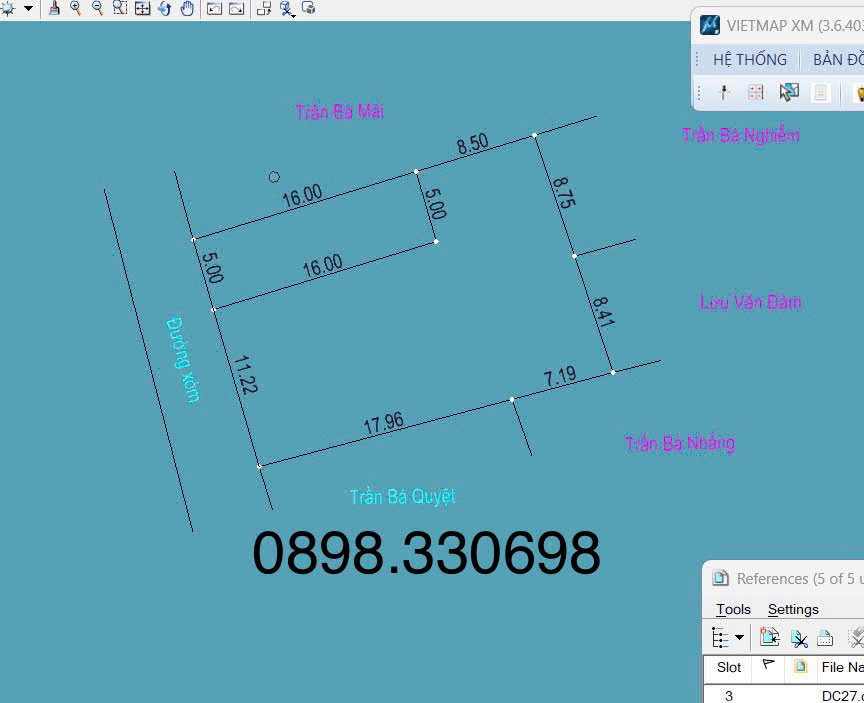This screenshot has width=864, height=703.
Task: Activate the Window Area zoom tool
Action: pos(120,8)
